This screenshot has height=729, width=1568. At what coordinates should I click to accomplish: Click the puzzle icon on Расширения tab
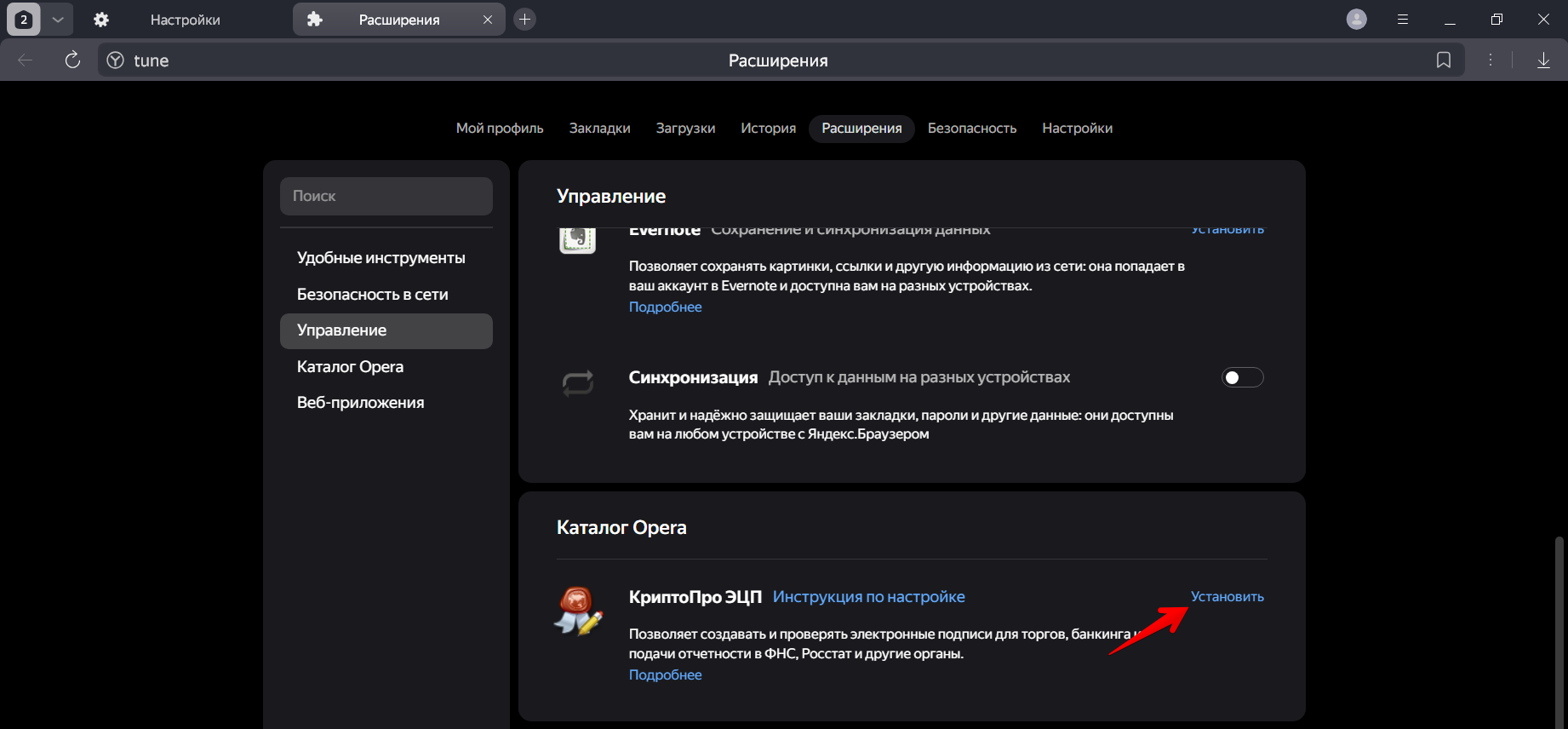315,20
